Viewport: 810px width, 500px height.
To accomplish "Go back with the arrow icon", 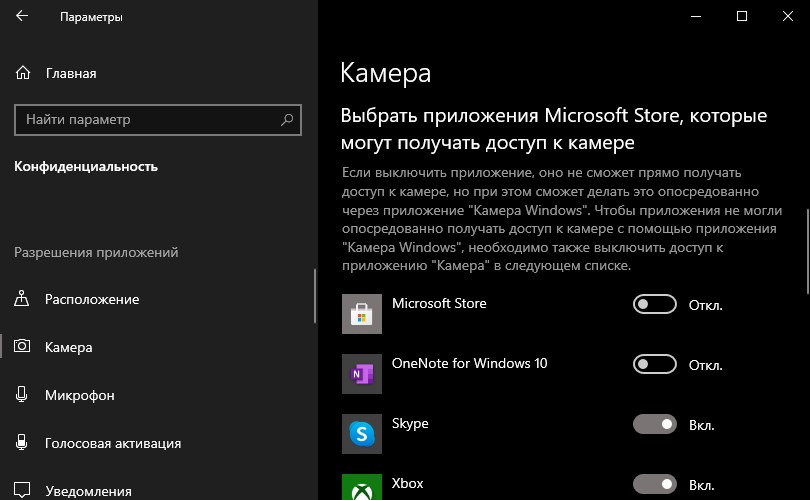I will [22, 16].
